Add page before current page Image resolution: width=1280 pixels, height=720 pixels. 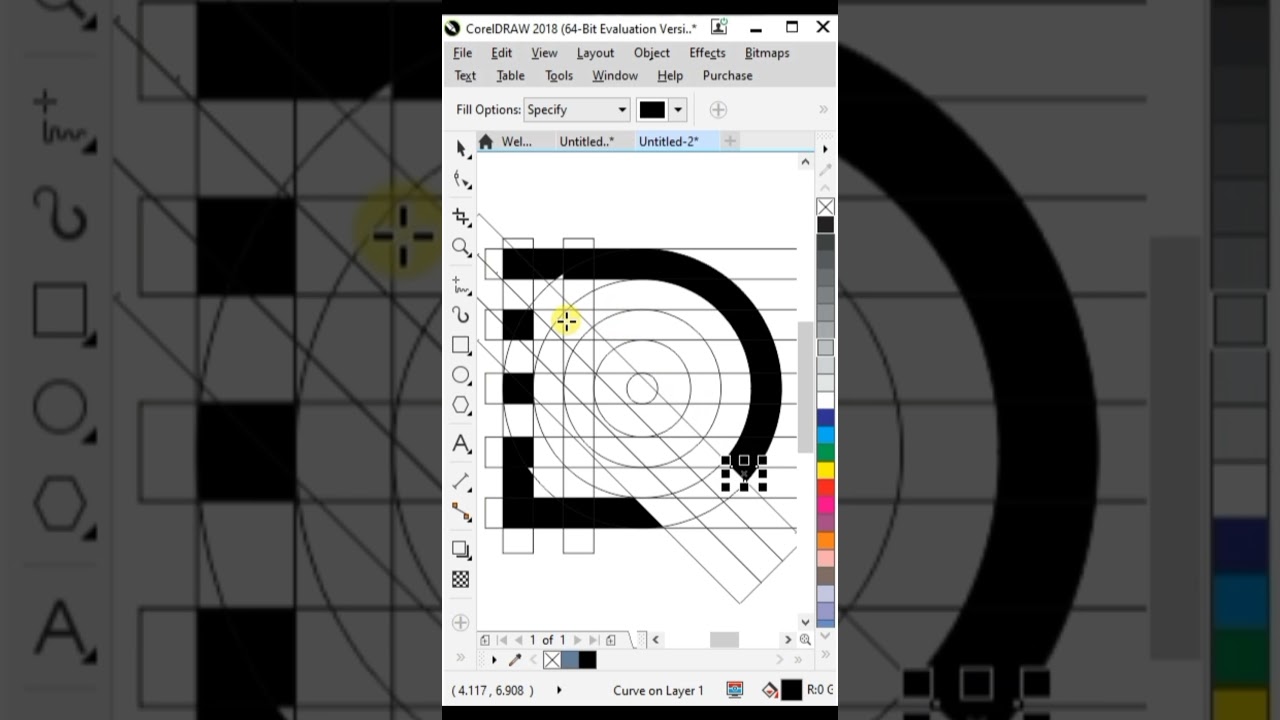485,640
